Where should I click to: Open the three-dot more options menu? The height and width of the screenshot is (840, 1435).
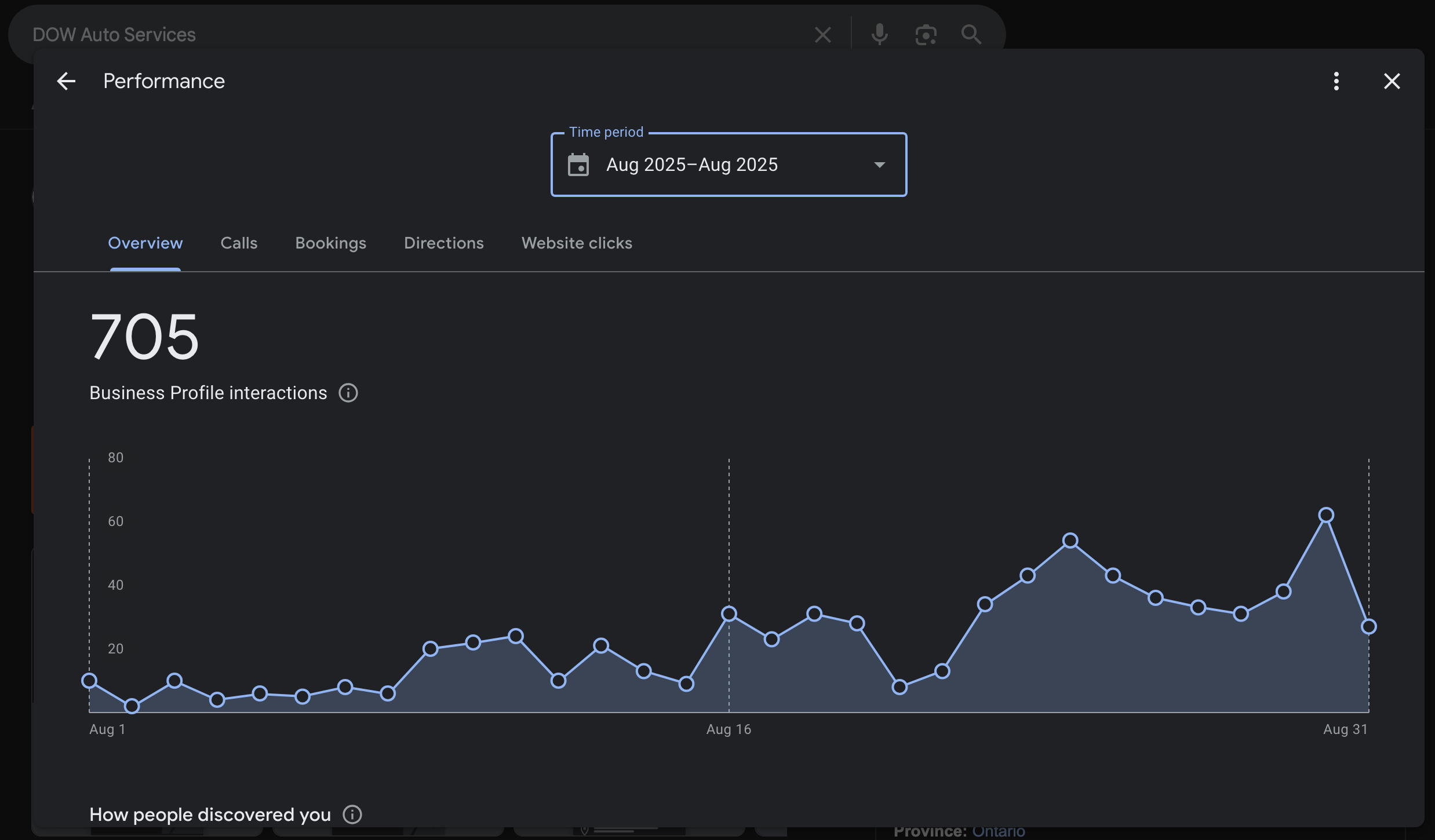point(1336,81)
